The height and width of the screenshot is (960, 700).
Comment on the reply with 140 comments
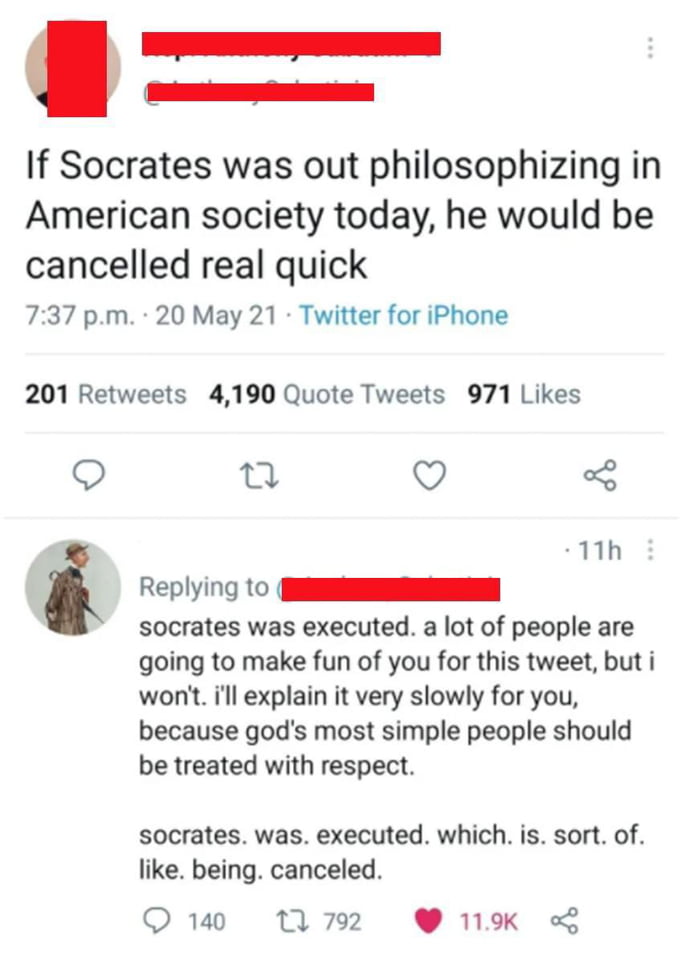pyautogui.click(x=155, y=920)
